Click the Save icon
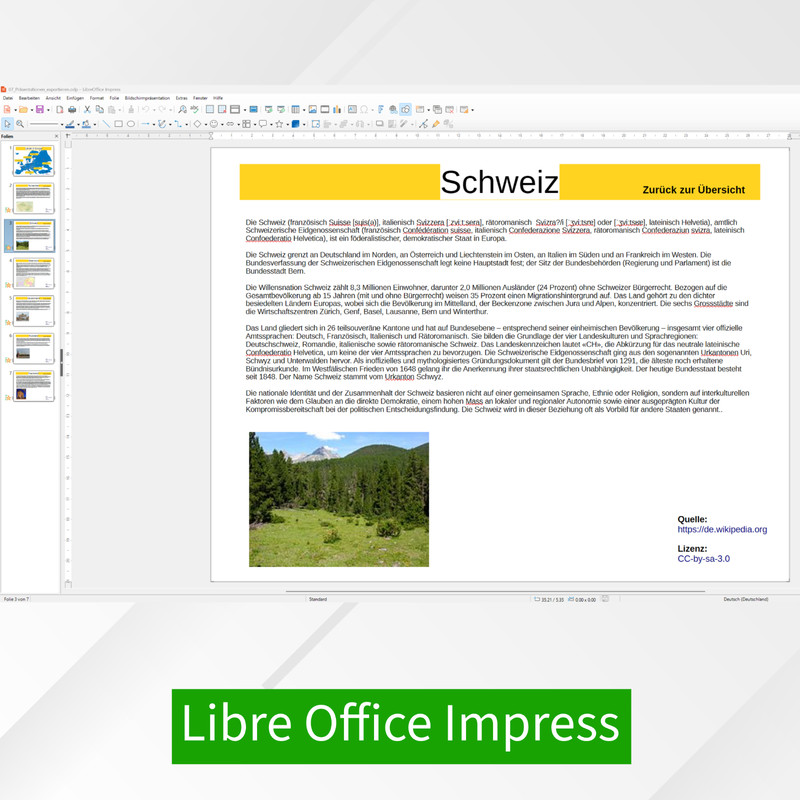800x800 pixels. pos(40,109)
